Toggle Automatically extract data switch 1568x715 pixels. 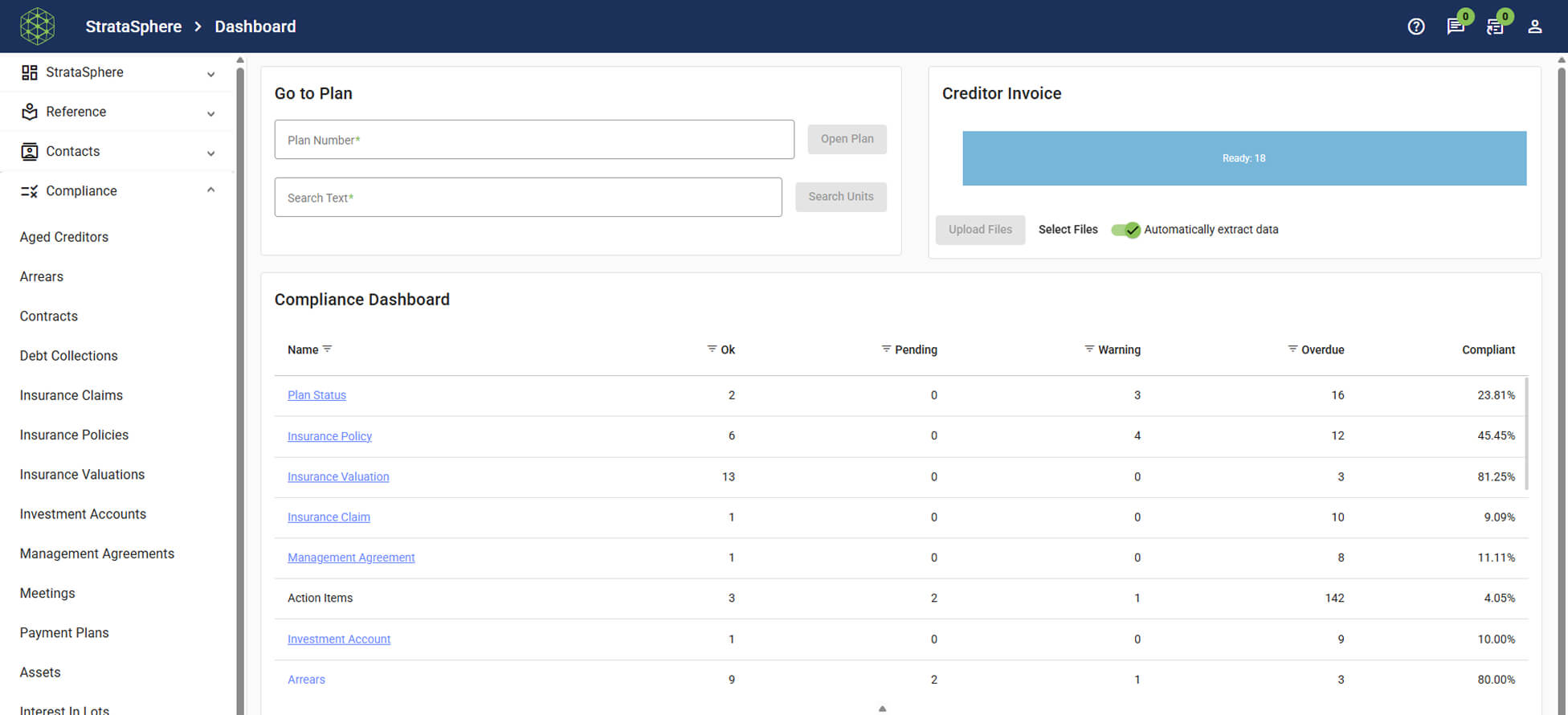[x=1125, y=230]
